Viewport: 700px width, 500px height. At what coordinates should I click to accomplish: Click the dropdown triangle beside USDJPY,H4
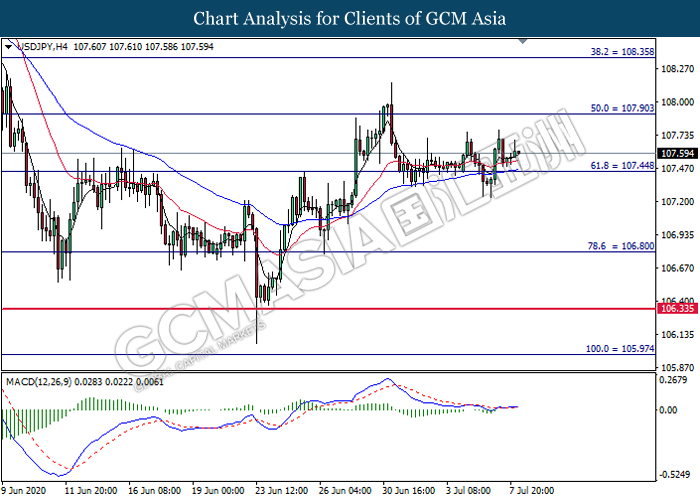(8, 46)
